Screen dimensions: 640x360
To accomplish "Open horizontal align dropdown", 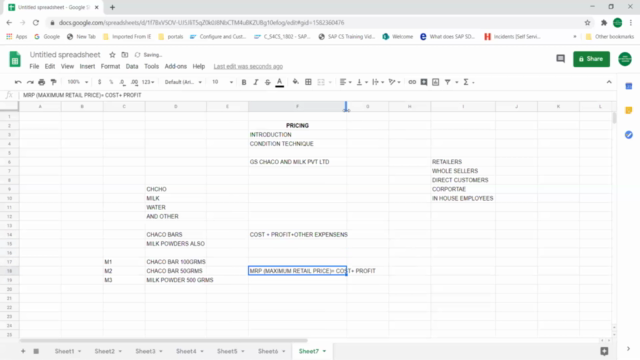I will [x=345, y=82].
